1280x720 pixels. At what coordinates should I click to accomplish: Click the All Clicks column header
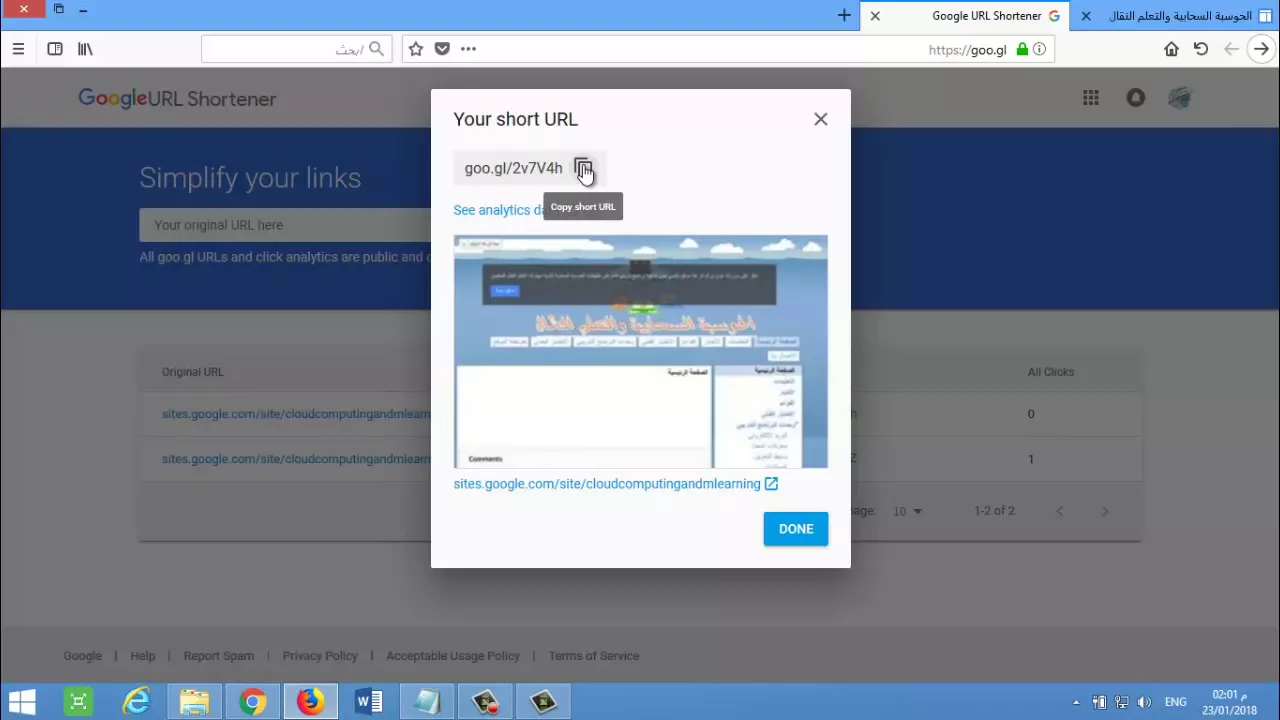(1051, 372)
